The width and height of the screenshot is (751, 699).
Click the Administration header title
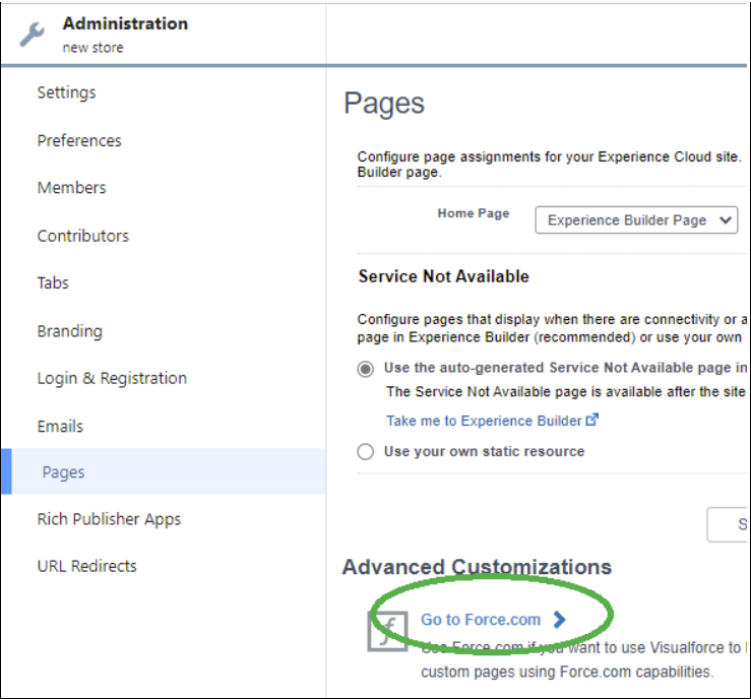[125, 23]
